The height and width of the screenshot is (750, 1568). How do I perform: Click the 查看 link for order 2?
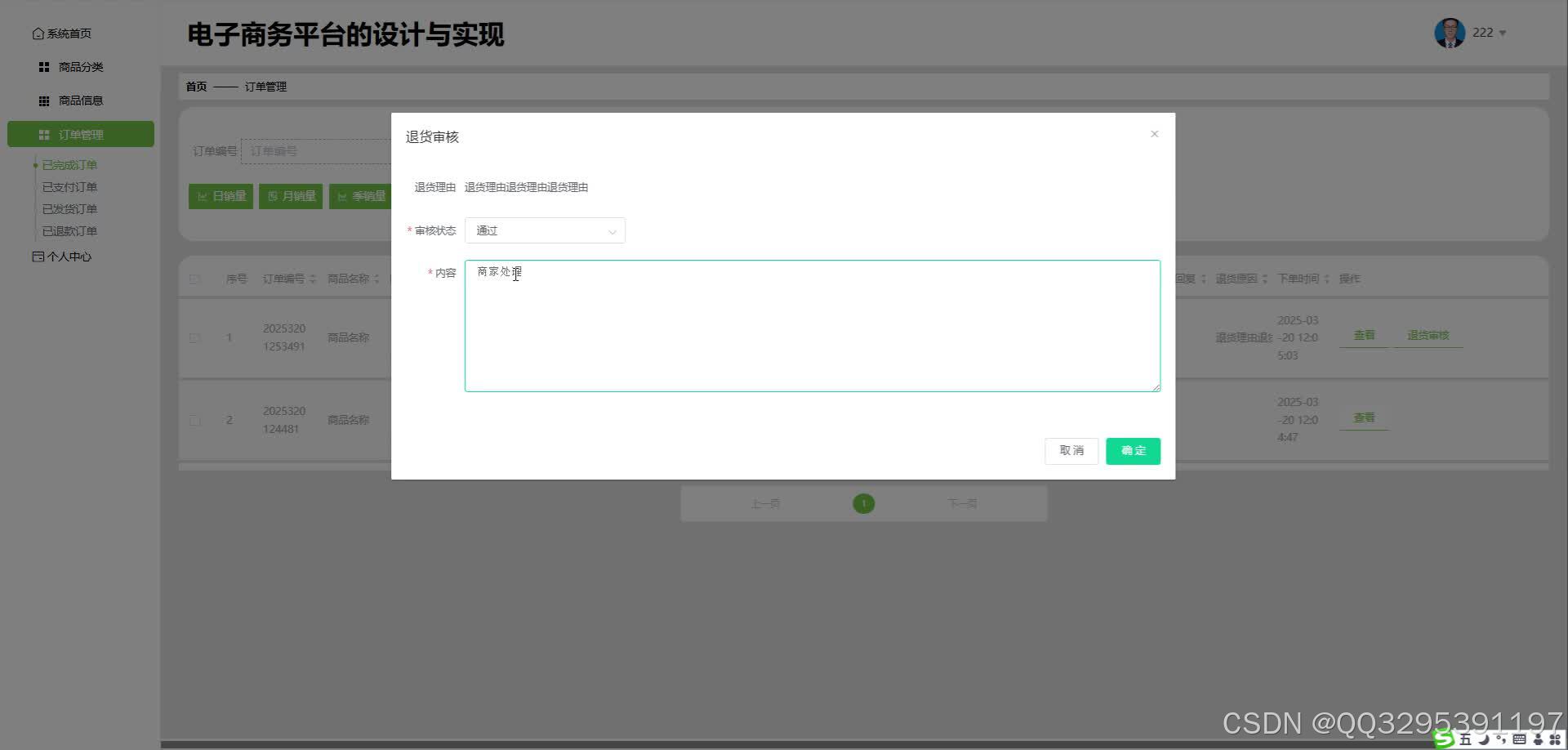[x=1362, y=417]
